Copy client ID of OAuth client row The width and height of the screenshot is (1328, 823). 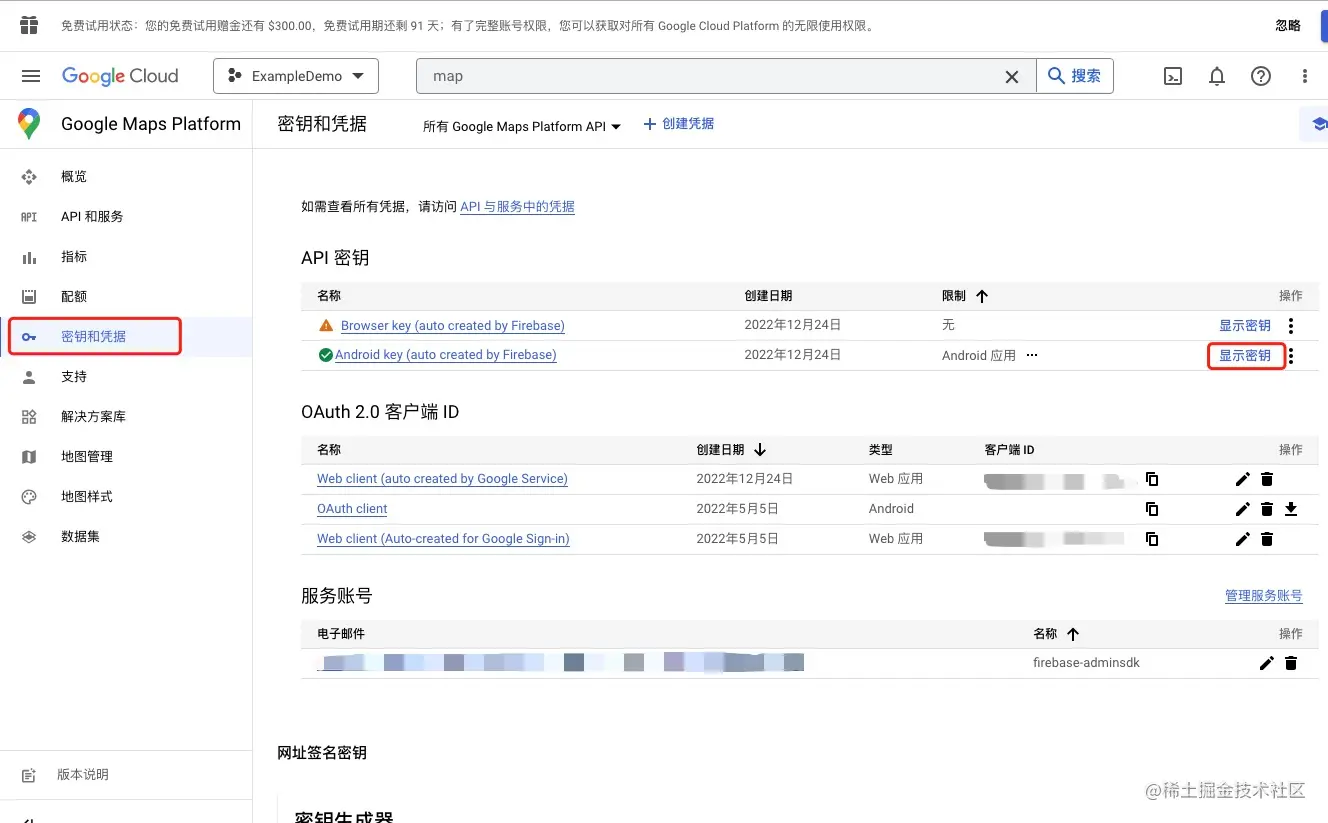click(x=1152, y=509)
